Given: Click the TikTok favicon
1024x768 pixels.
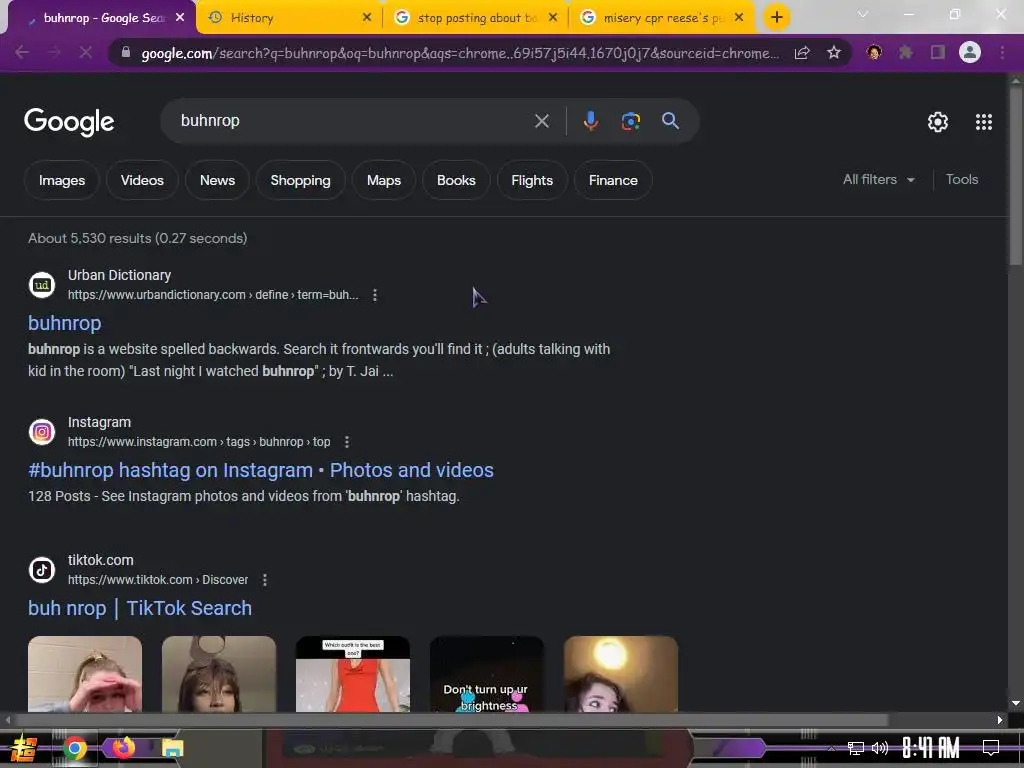Looking at the screenshot, I should pos(42,569).
